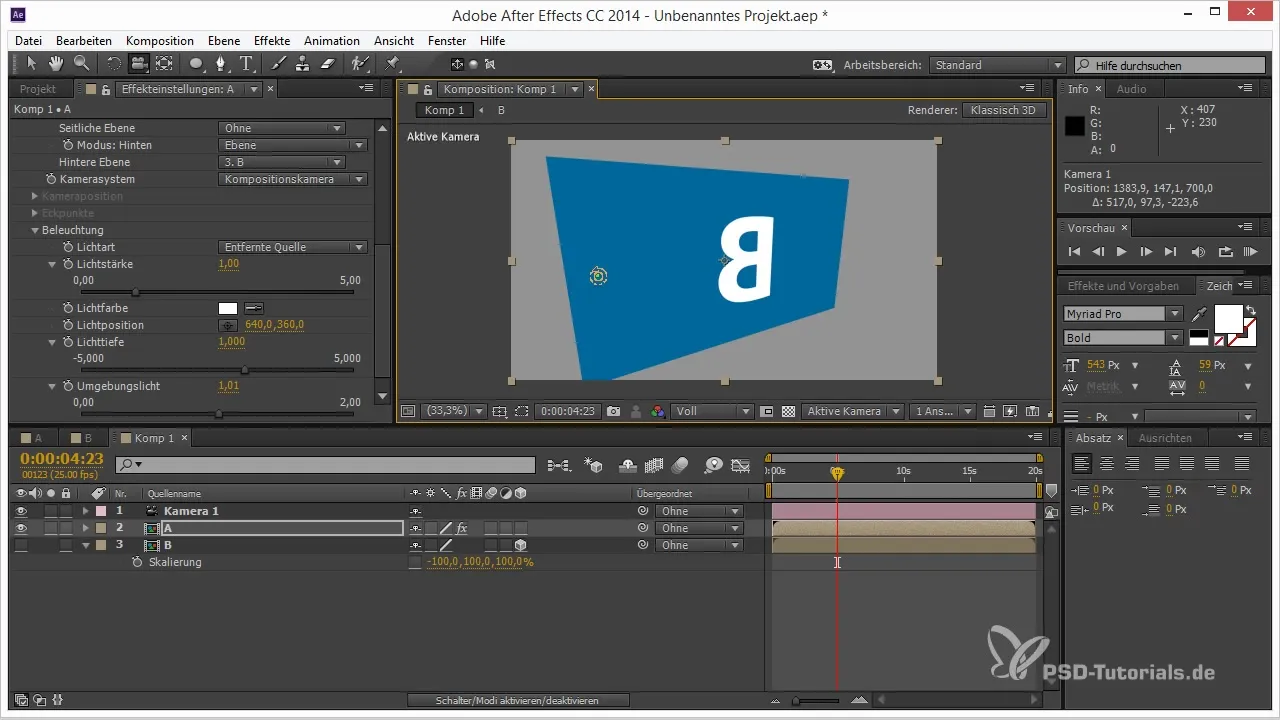This screenshot has width=1280, height=720.
Task: Click the text fill color swatch
Action: point(1227,320)
